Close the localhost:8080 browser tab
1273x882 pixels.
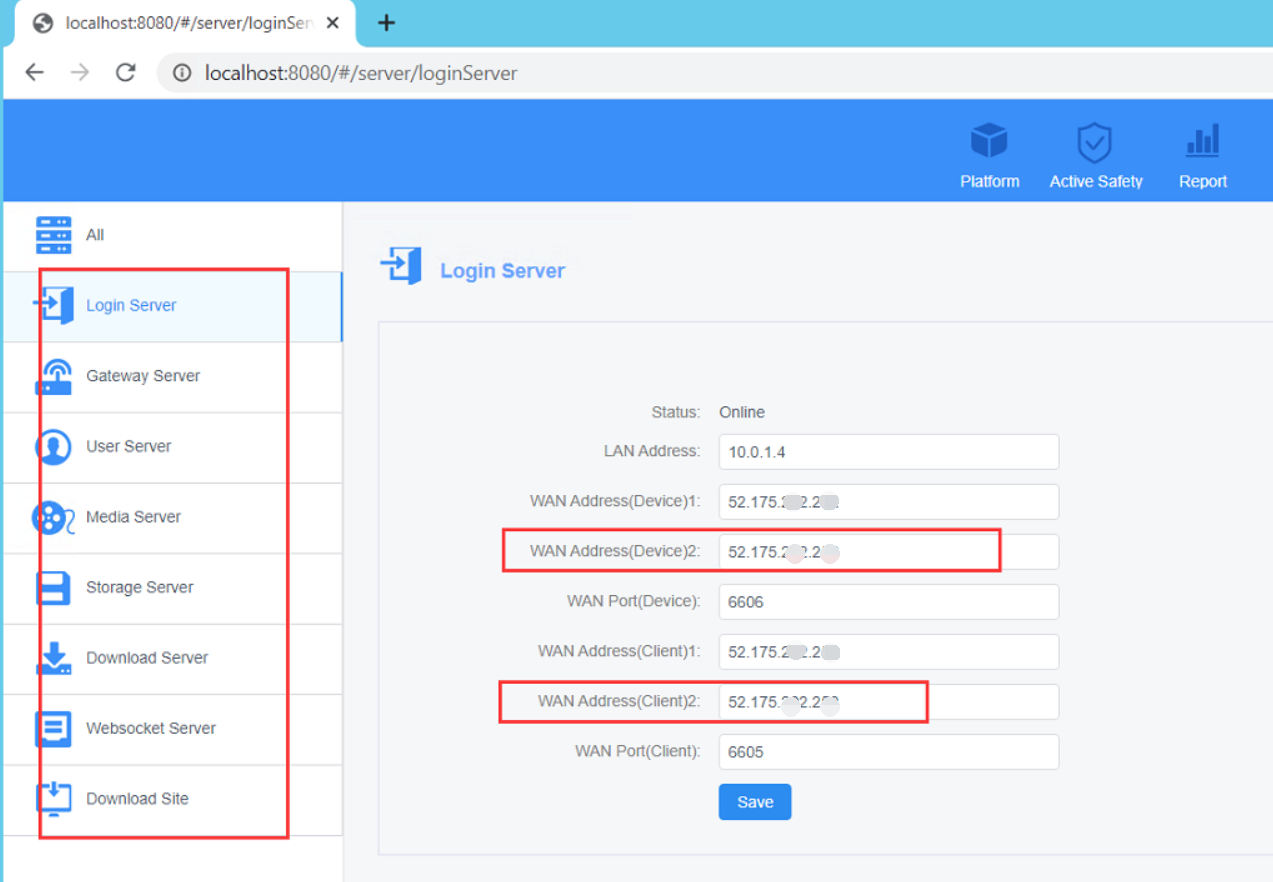[333, 23]
